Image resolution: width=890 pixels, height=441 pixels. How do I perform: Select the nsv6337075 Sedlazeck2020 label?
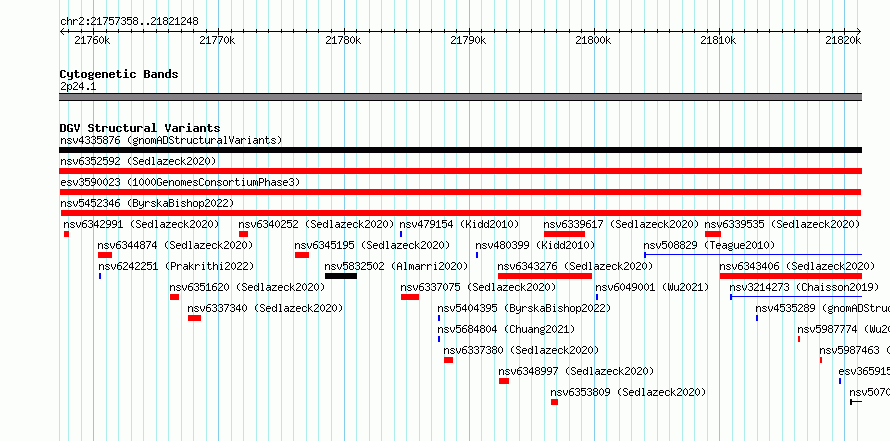tap(478, 287)
